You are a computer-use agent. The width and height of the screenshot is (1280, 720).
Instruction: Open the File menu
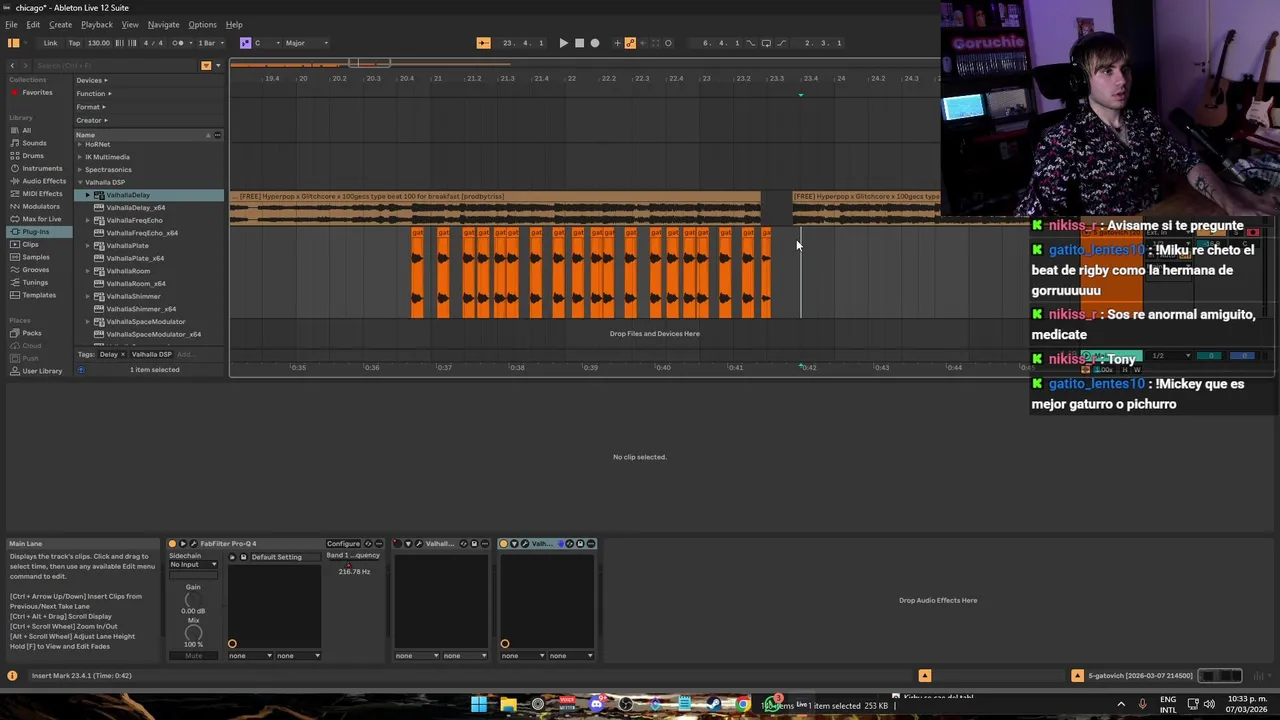[11, 24]
